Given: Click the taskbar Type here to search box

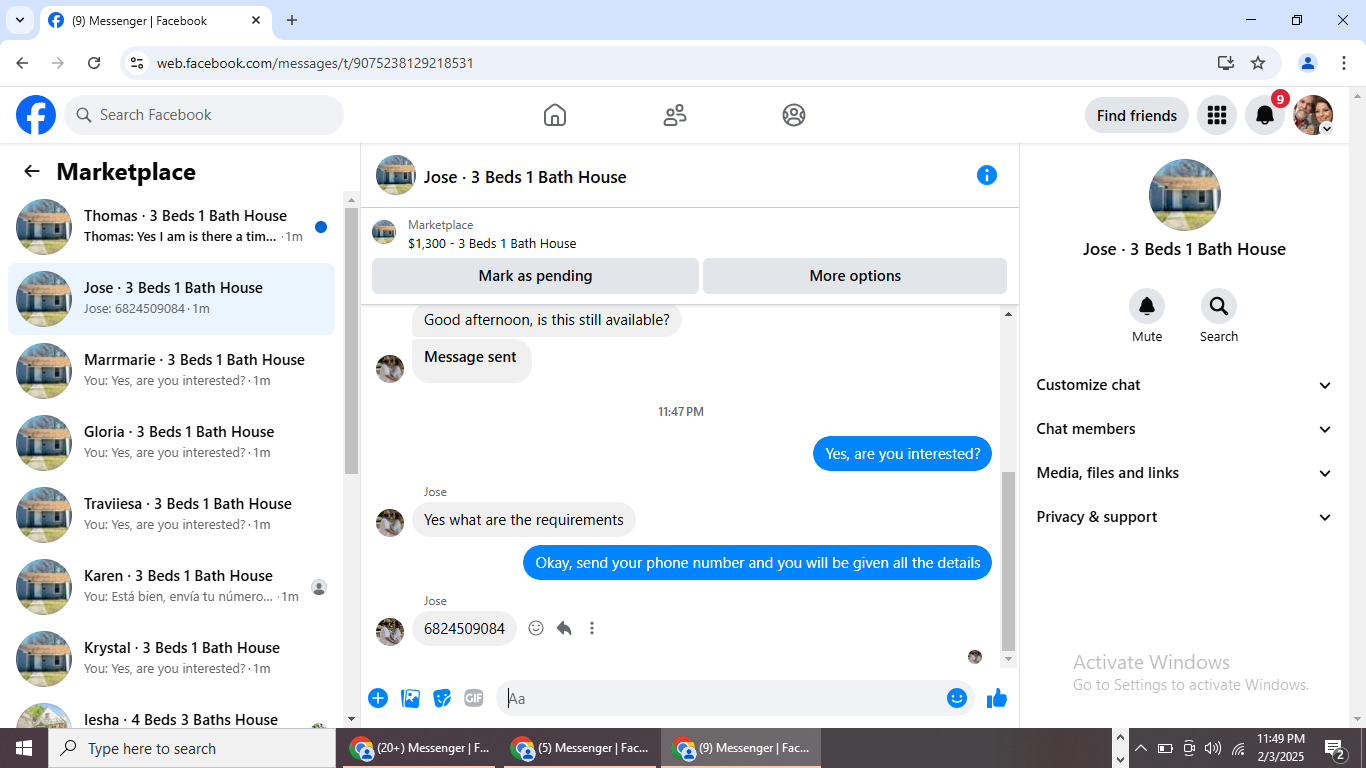Looking at the screenshot, I should (x=192, y=748).
